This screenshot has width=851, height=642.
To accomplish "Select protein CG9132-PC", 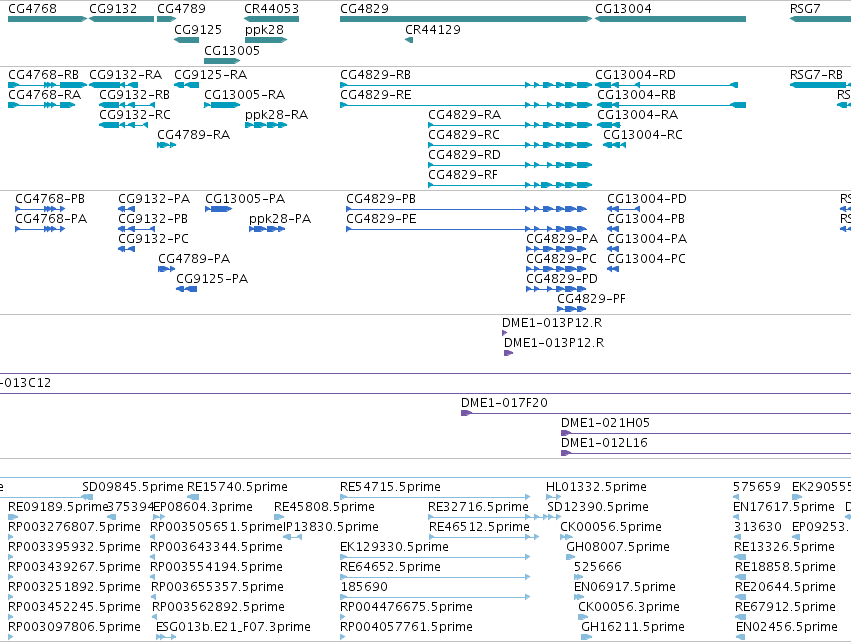I will coord(154,239).
